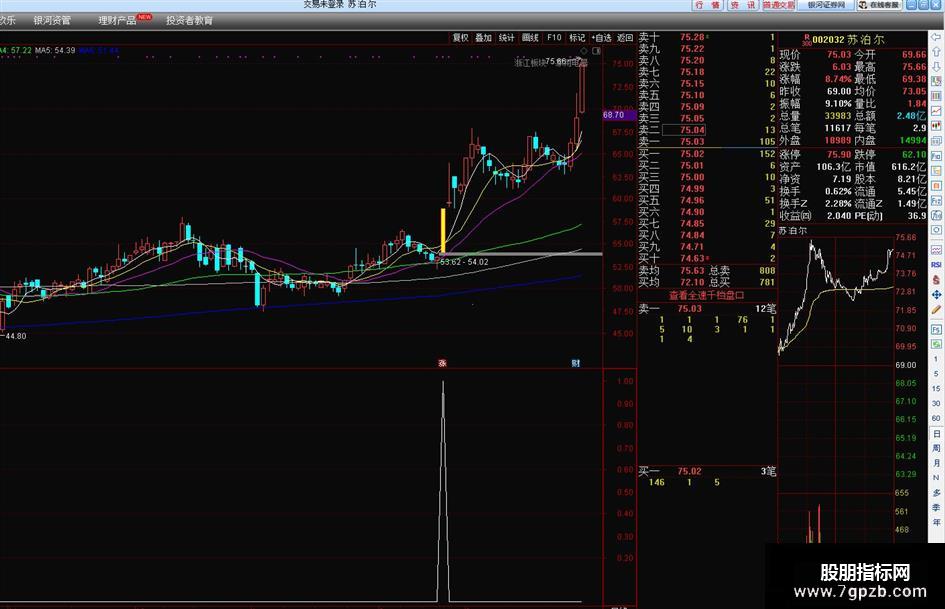Click the 涨 marker on chart timeline

pyautogui.click(x=442, y=363)
